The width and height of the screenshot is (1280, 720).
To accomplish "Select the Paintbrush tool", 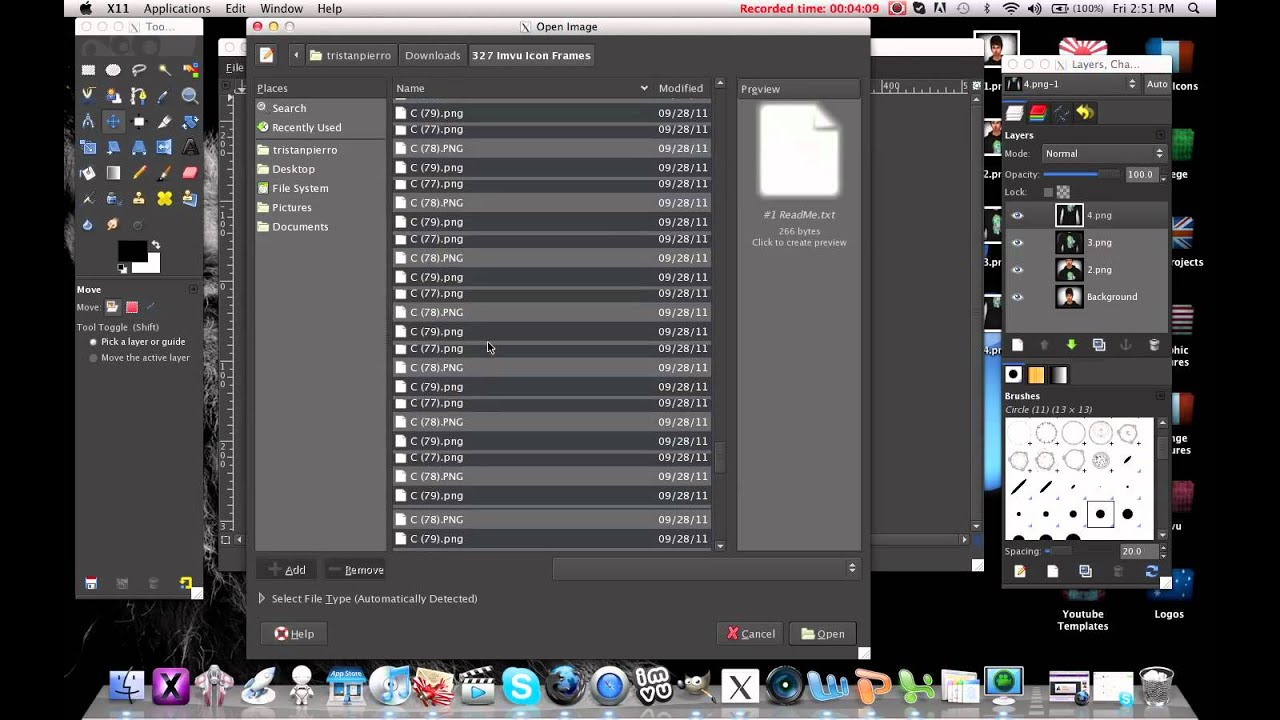I will [x=164, y=173].
